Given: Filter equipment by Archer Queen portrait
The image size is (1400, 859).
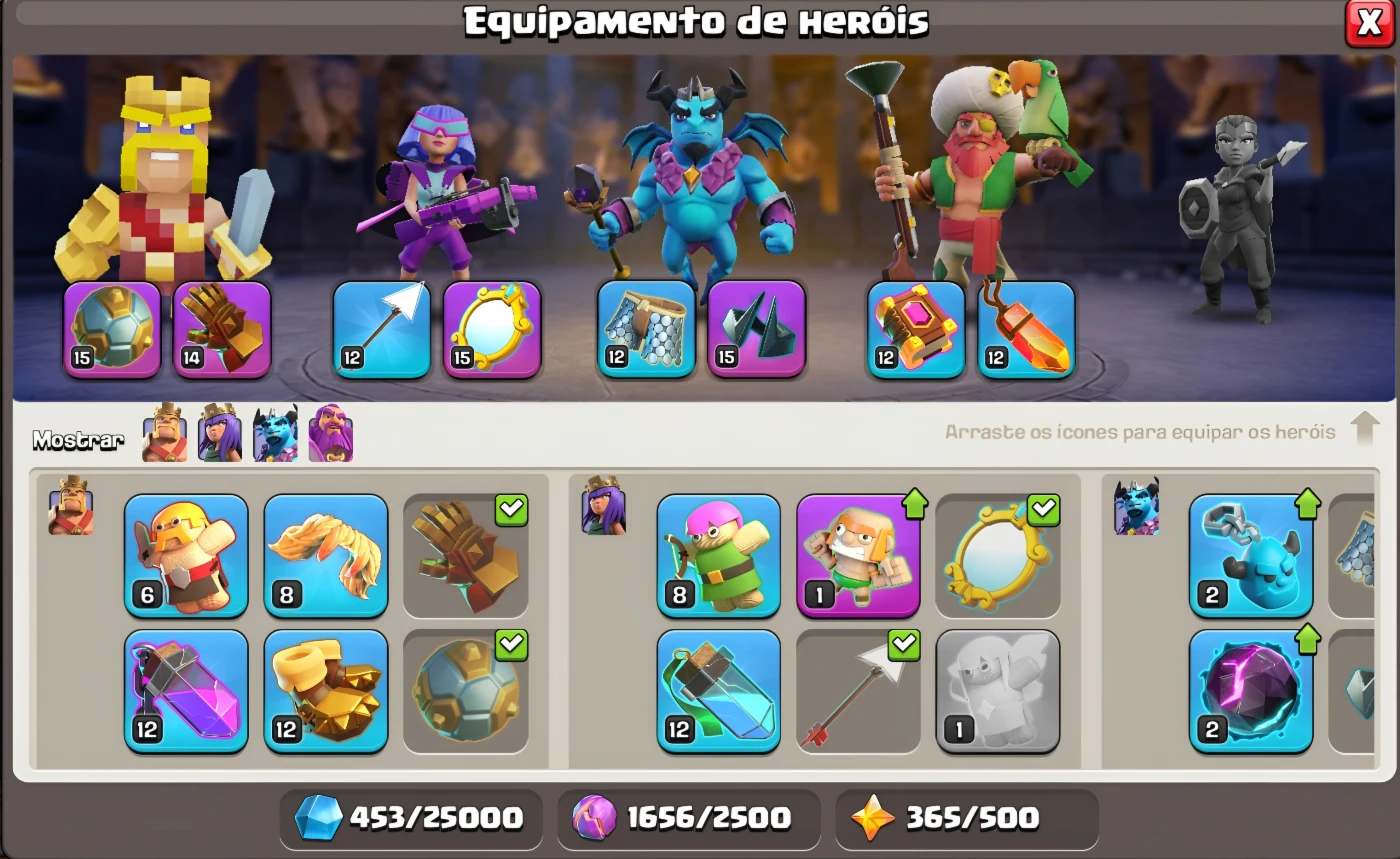Looking at the screenshot, I should click(x=220, y=433).
